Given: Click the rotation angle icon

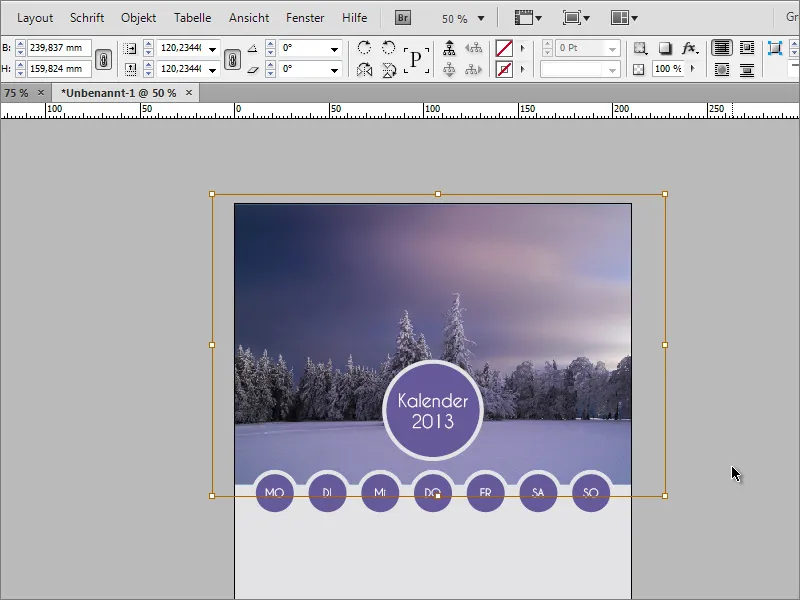Looking at the screenshot, I should click(x=253, y=48).
